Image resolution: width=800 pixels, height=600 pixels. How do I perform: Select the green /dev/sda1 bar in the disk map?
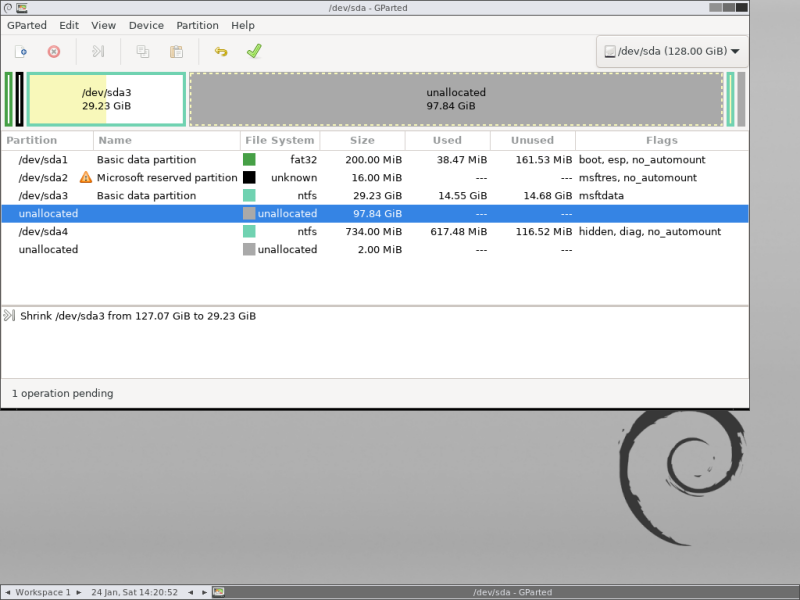[9, 99]
